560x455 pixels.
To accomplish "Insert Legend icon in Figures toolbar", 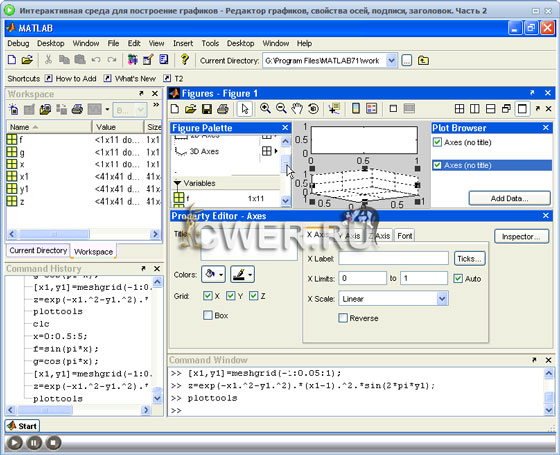I will 372,108.
